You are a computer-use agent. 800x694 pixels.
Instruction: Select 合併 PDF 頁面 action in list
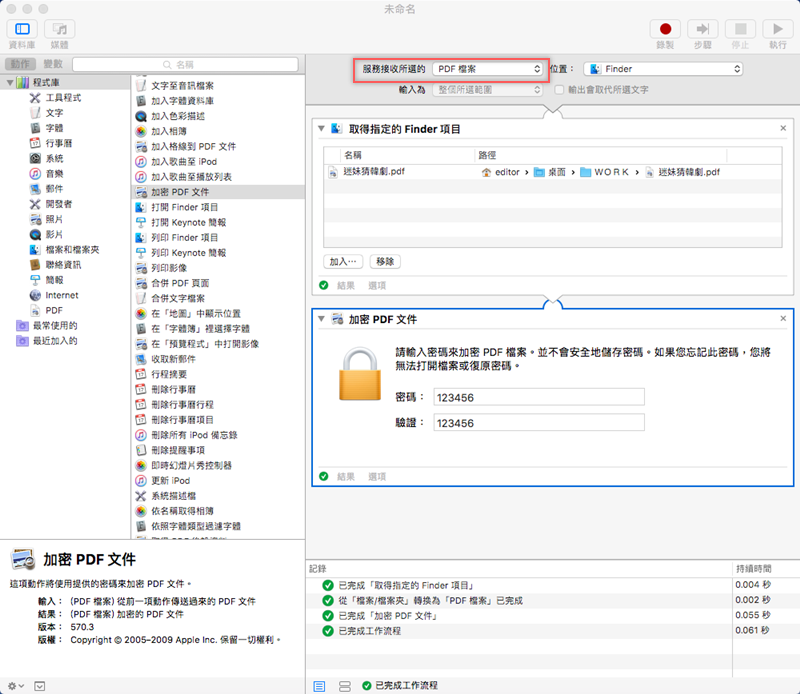click(x=180, y=283)
